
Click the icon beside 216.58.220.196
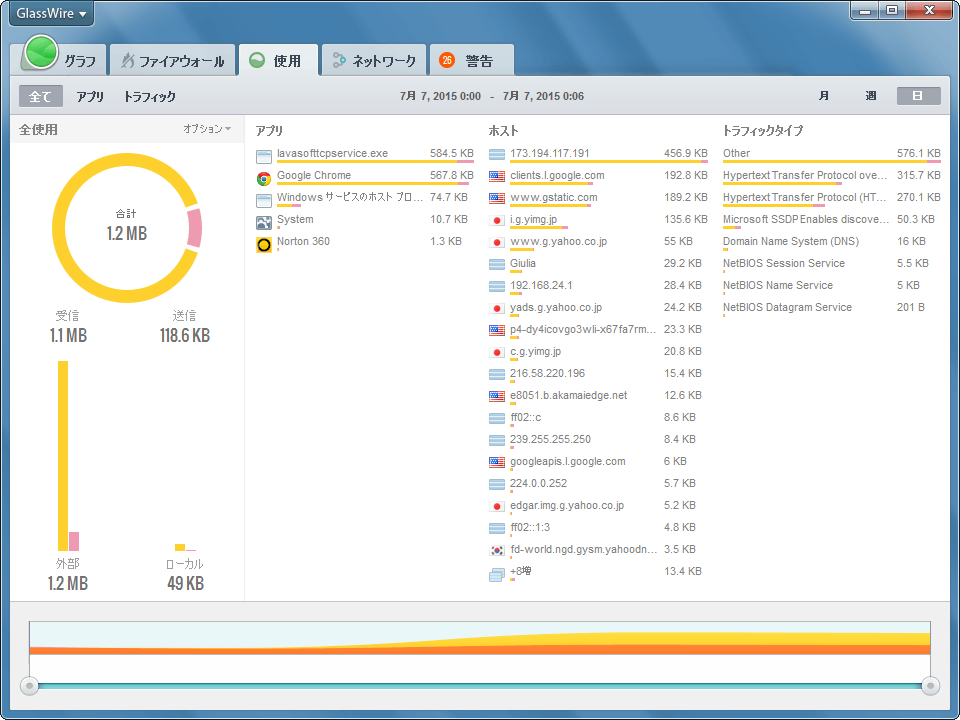tap(497, 375)
